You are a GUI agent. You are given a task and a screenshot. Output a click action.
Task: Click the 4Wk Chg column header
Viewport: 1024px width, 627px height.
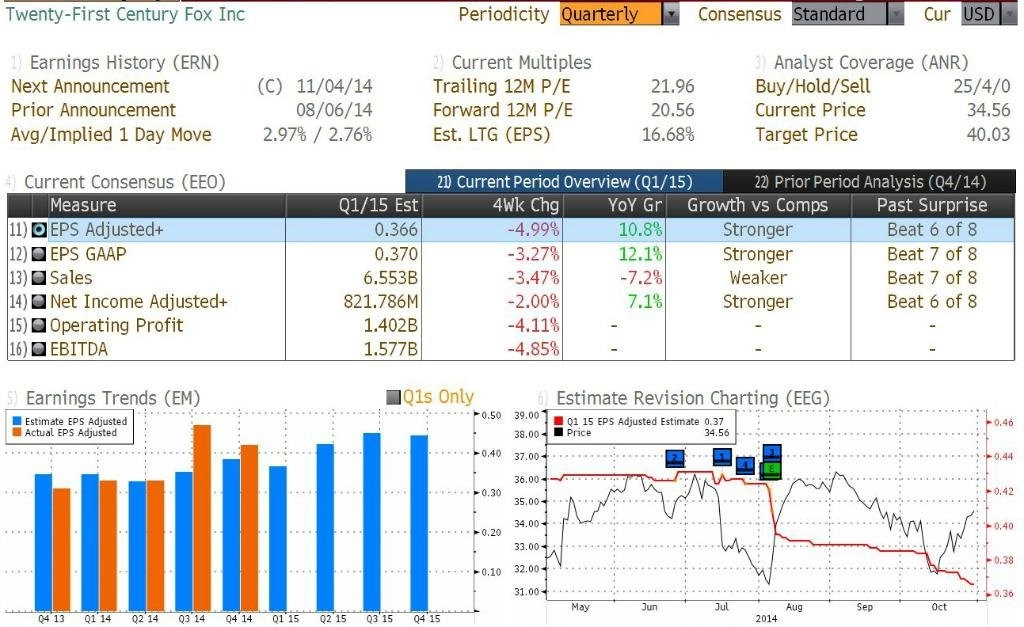[492, 205]
